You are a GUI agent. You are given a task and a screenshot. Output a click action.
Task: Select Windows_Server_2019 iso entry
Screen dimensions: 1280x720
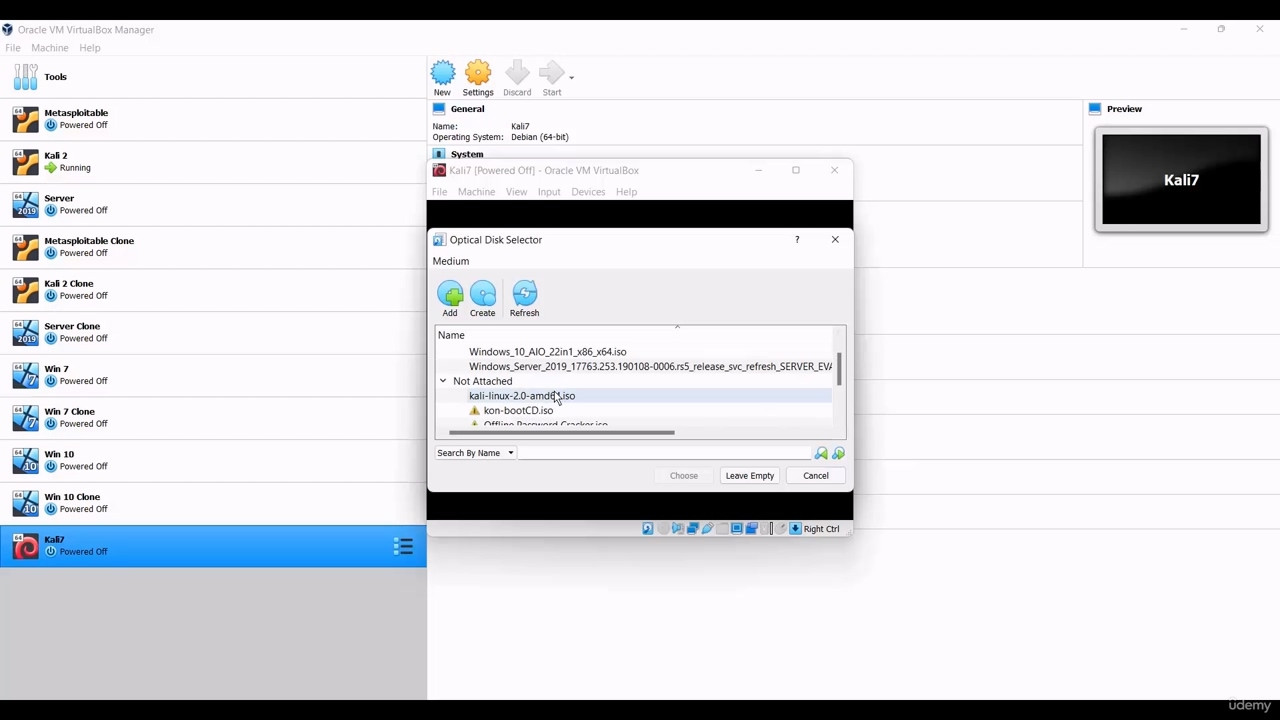(650, 367)
